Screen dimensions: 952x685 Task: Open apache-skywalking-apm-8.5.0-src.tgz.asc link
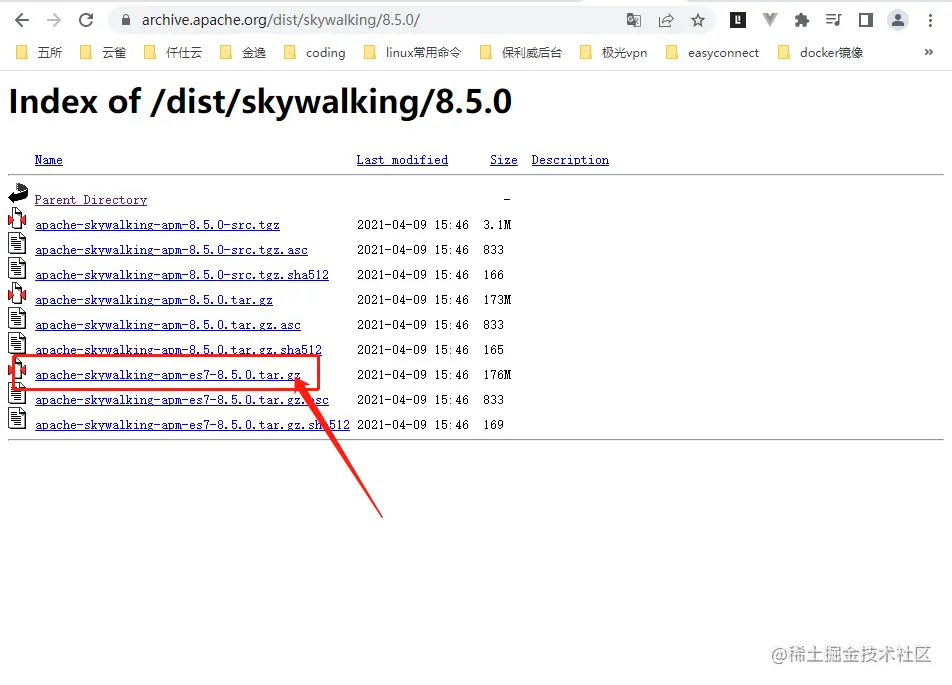pos(171,250)
